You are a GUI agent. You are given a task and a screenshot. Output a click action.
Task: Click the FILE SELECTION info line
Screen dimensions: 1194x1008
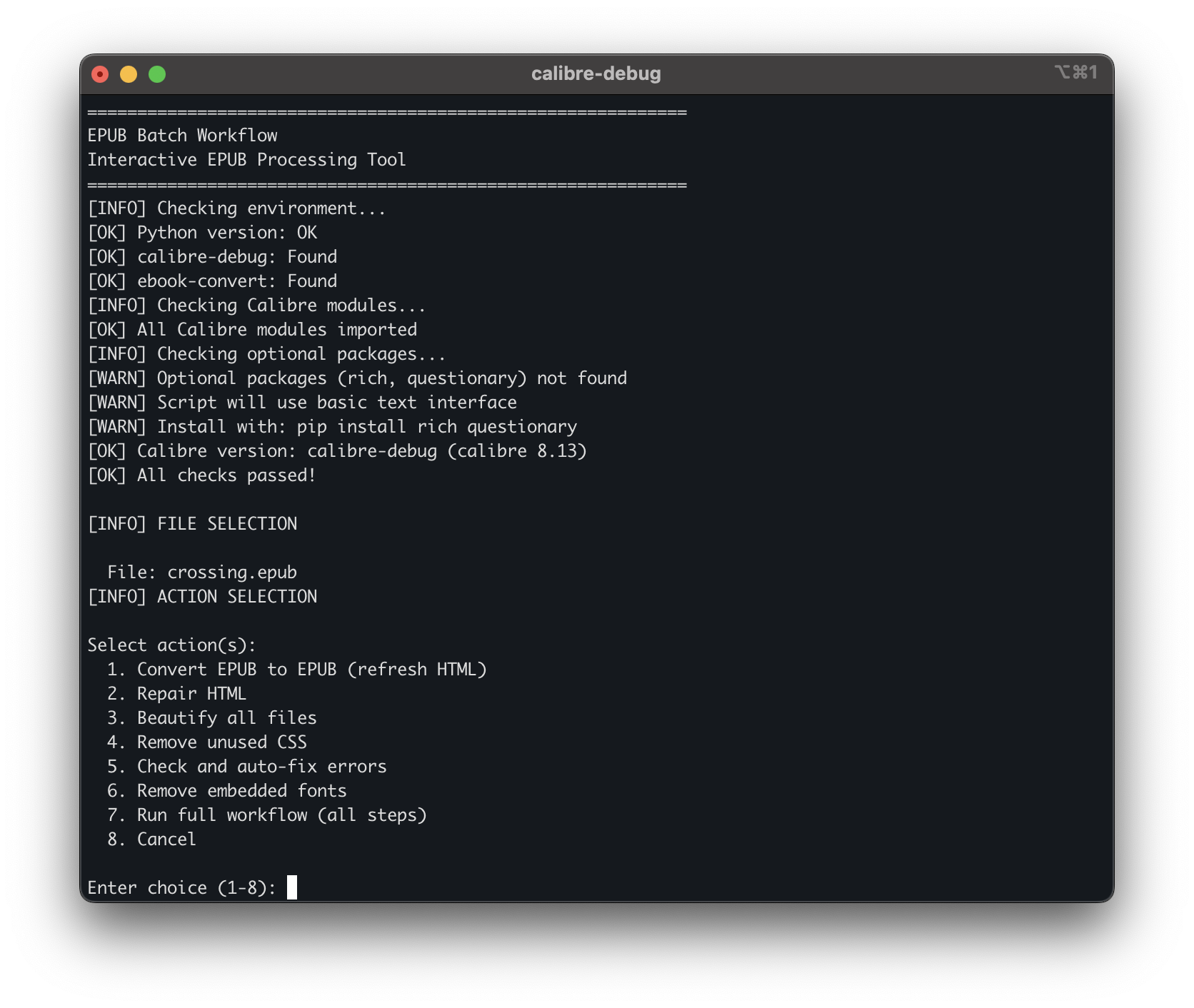192,523
